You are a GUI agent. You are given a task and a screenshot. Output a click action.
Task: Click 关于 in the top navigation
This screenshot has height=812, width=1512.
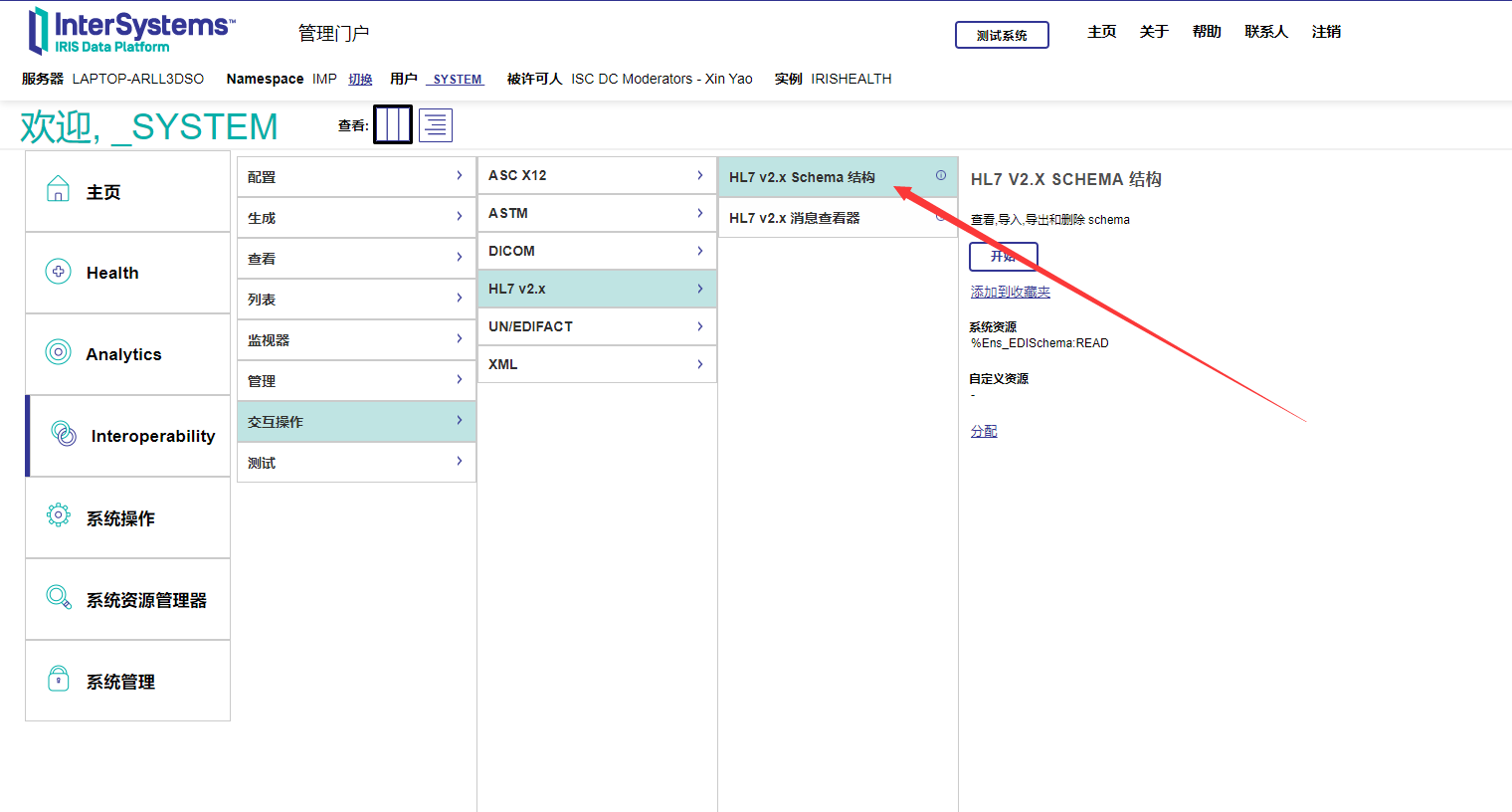(x=1154, y=32)
